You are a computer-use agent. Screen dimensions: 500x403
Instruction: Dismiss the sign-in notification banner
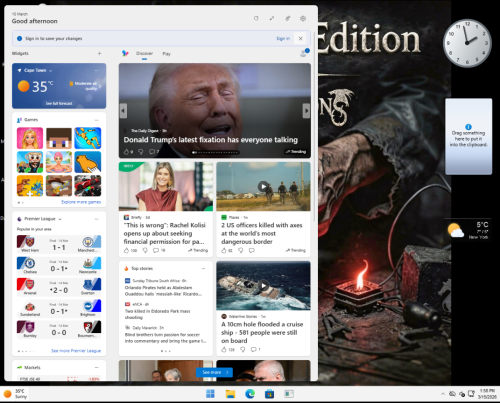tap(300, 38)
